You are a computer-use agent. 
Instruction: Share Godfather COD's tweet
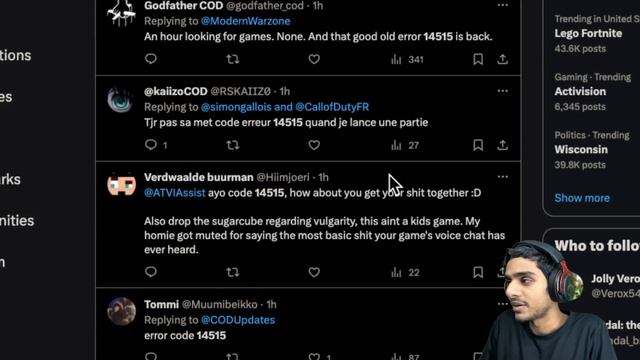pyautogui.click(x=502, y=59)
